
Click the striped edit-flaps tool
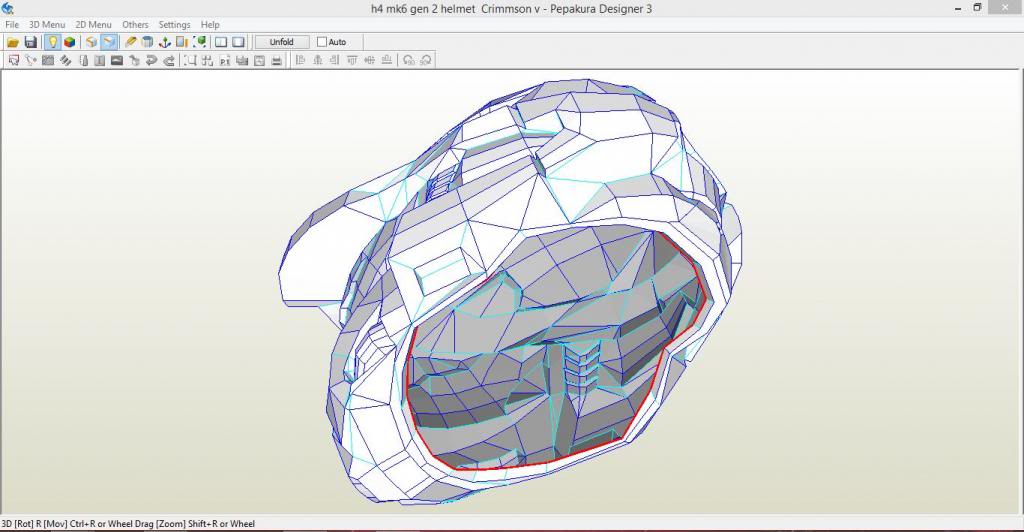[x=65, y=60]
